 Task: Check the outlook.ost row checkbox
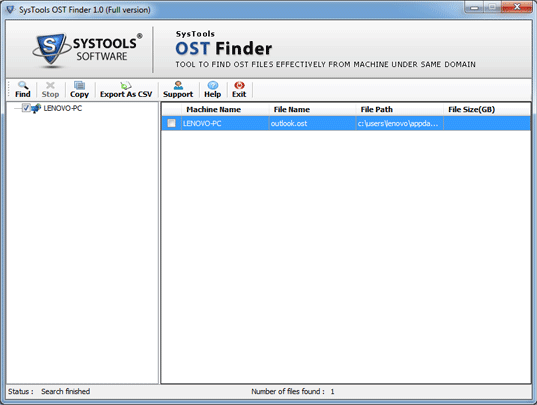(171, 123)
